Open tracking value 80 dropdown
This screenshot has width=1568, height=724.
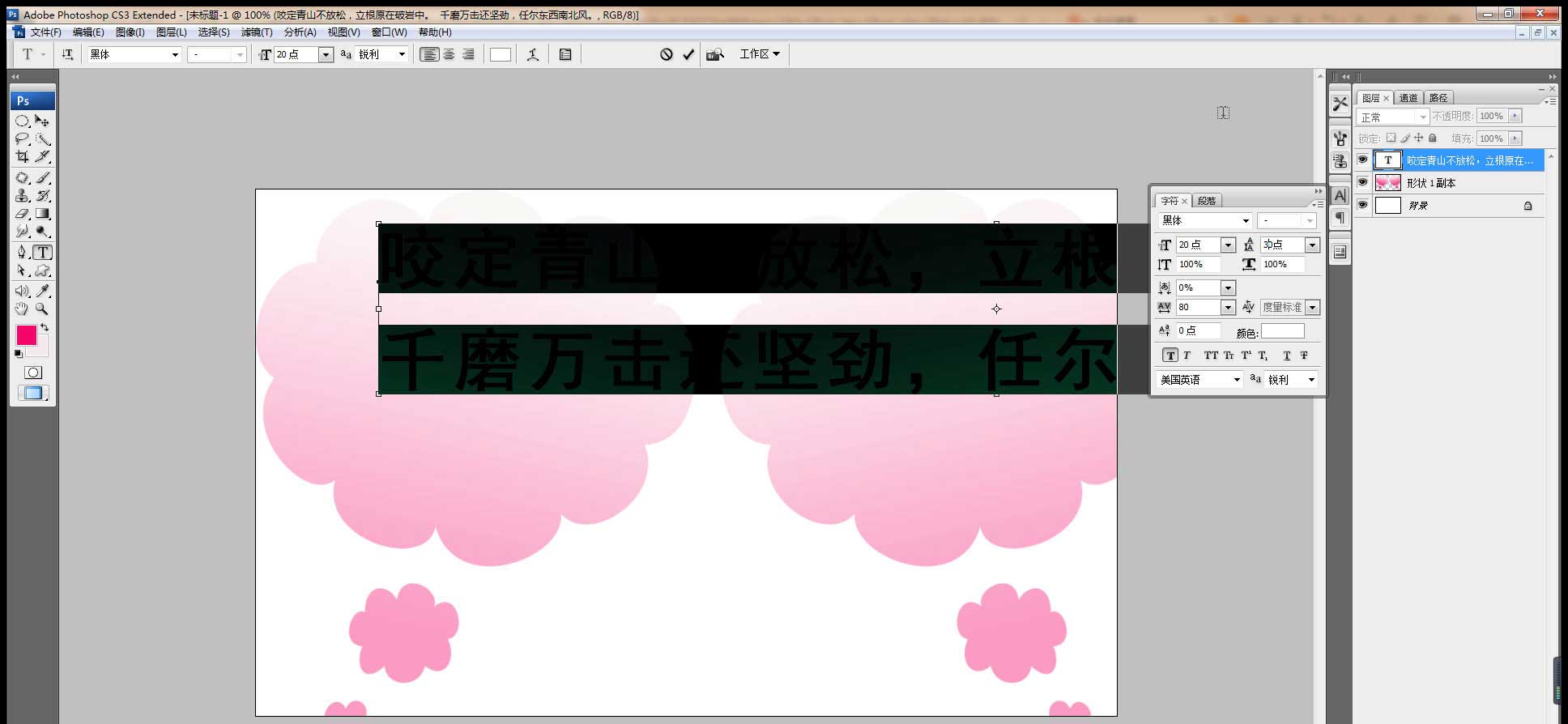[x=1228, y=308]
